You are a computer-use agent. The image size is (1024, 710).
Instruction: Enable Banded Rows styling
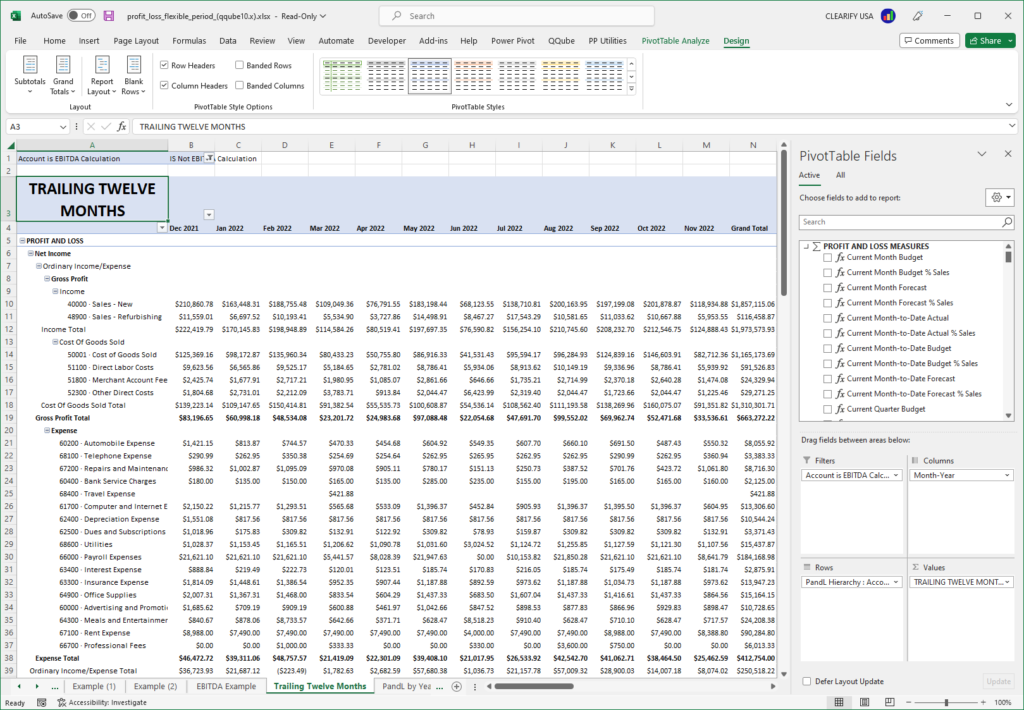[x=237, y=63]
